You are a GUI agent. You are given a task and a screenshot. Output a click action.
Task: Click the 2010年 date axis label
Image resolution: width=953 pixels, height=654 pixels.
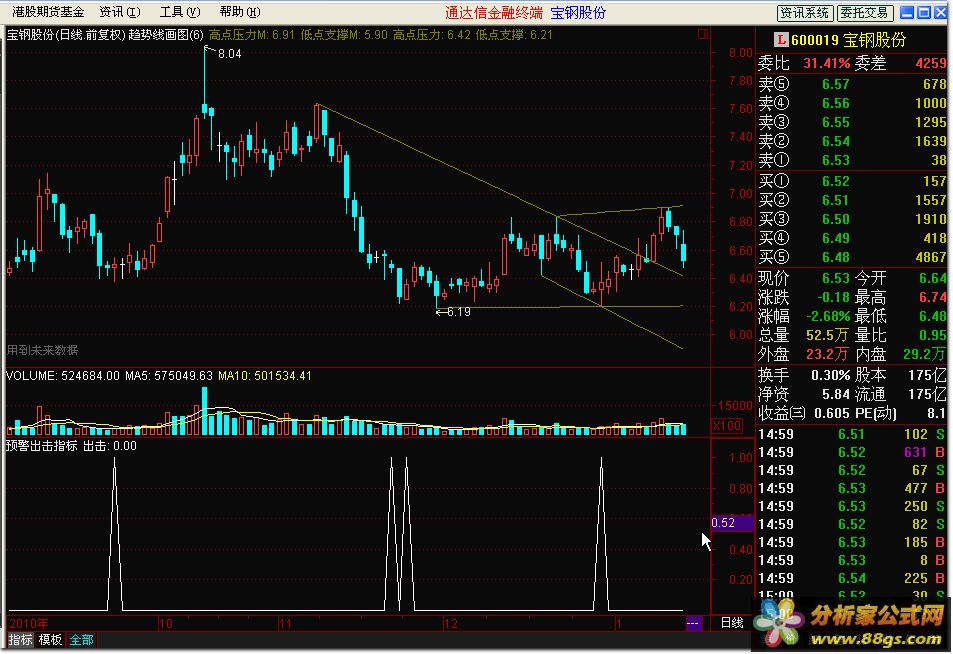[x=28, y=623]
